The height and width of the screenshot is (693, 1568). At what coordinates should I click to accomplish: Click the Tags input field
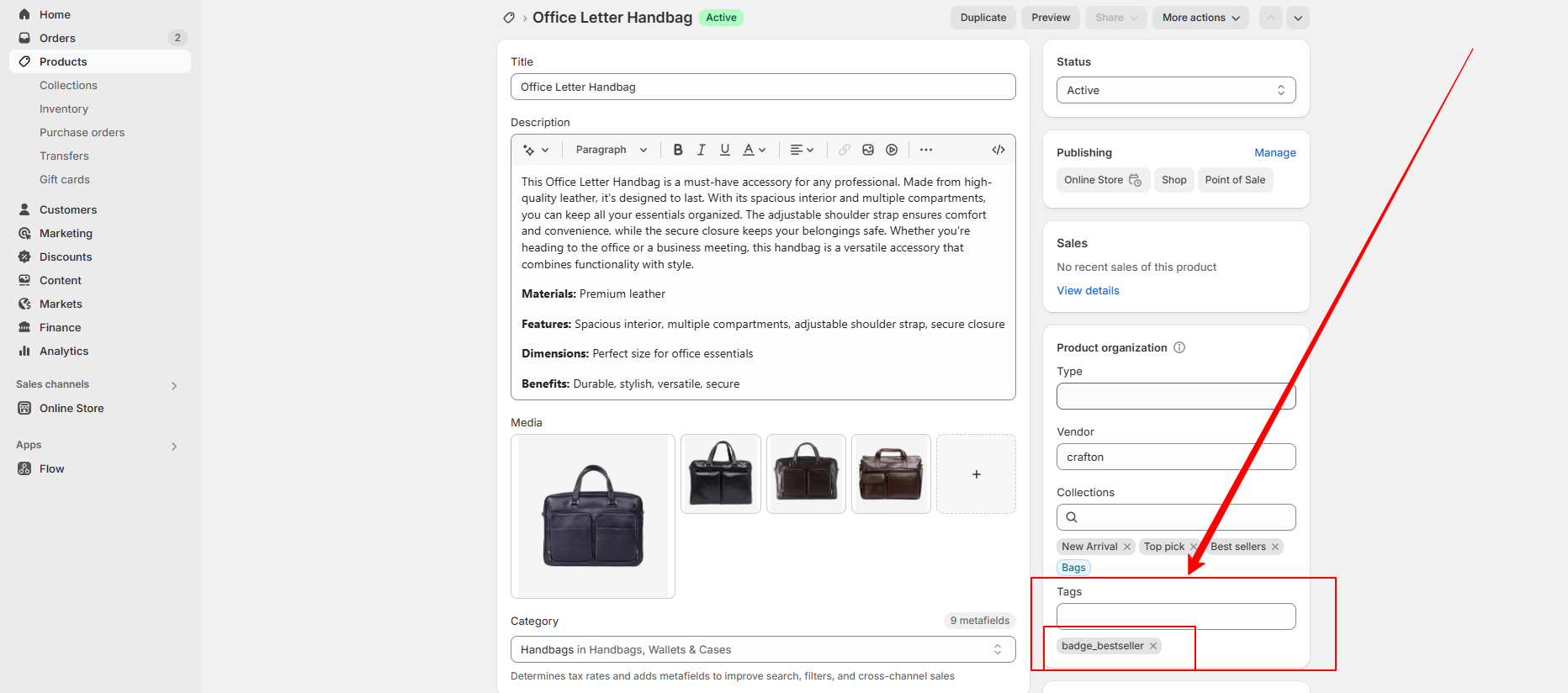click(x=1176, y=616)
